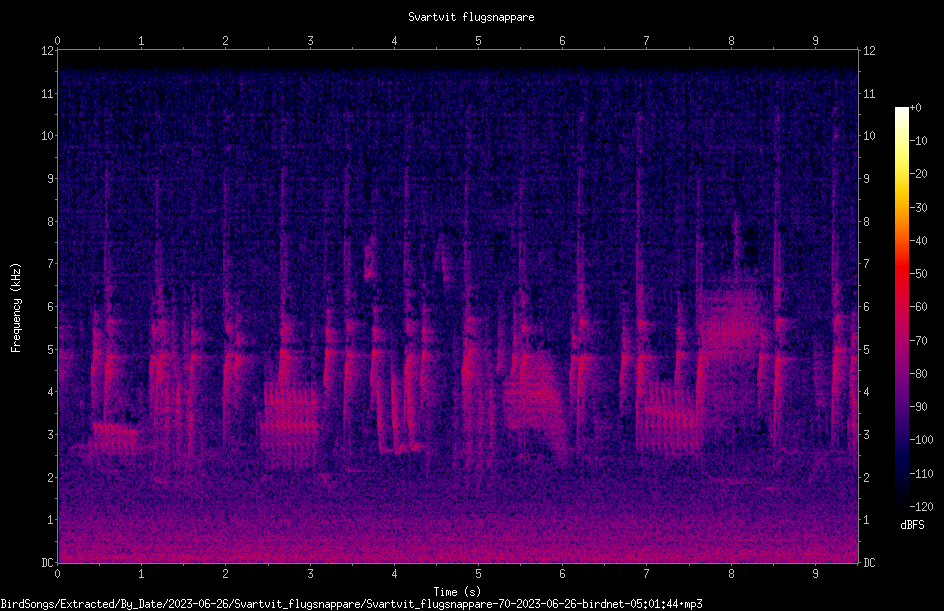Click "12" on the left frequency axis
The height and width of the screenshot is (611, 944).
[x=47, y=51]
